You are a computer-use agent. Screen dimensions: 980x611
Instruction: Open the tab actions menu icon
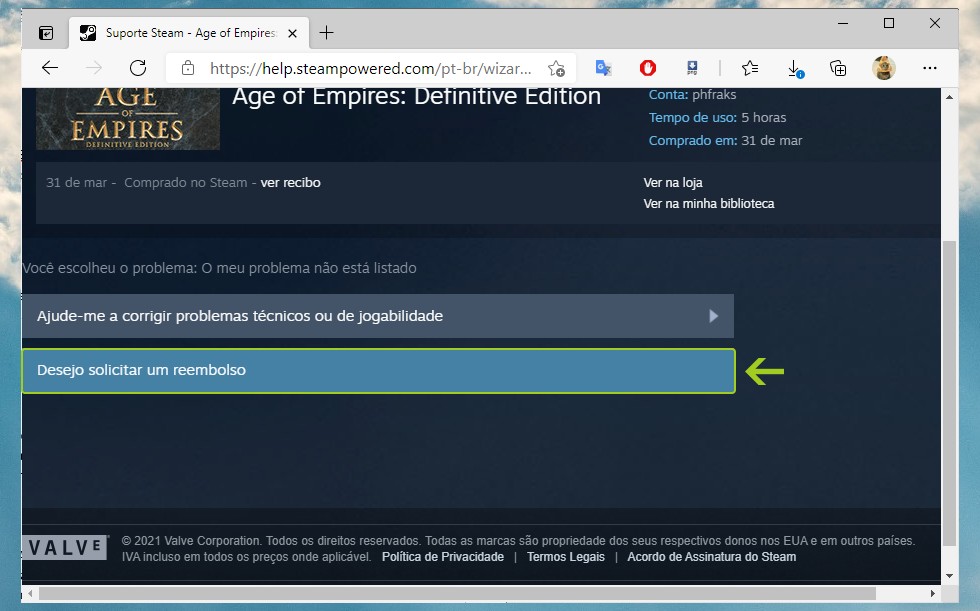(x=46, y=33)
